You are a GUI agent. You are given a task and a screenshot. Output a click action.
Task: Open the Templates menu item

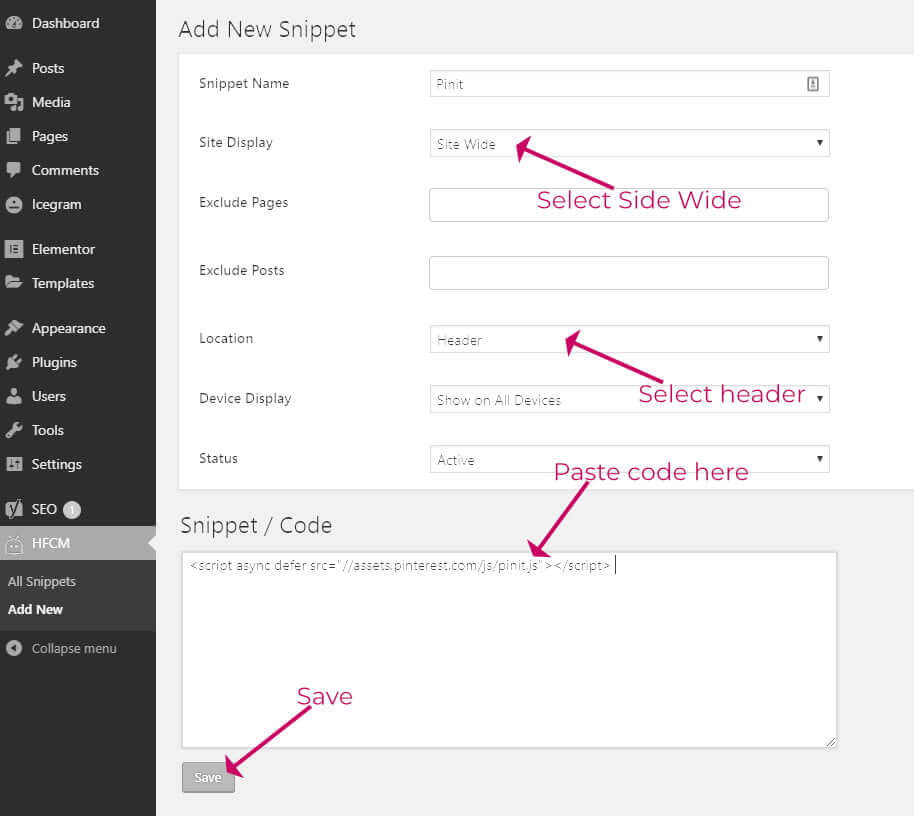[78, 283]
